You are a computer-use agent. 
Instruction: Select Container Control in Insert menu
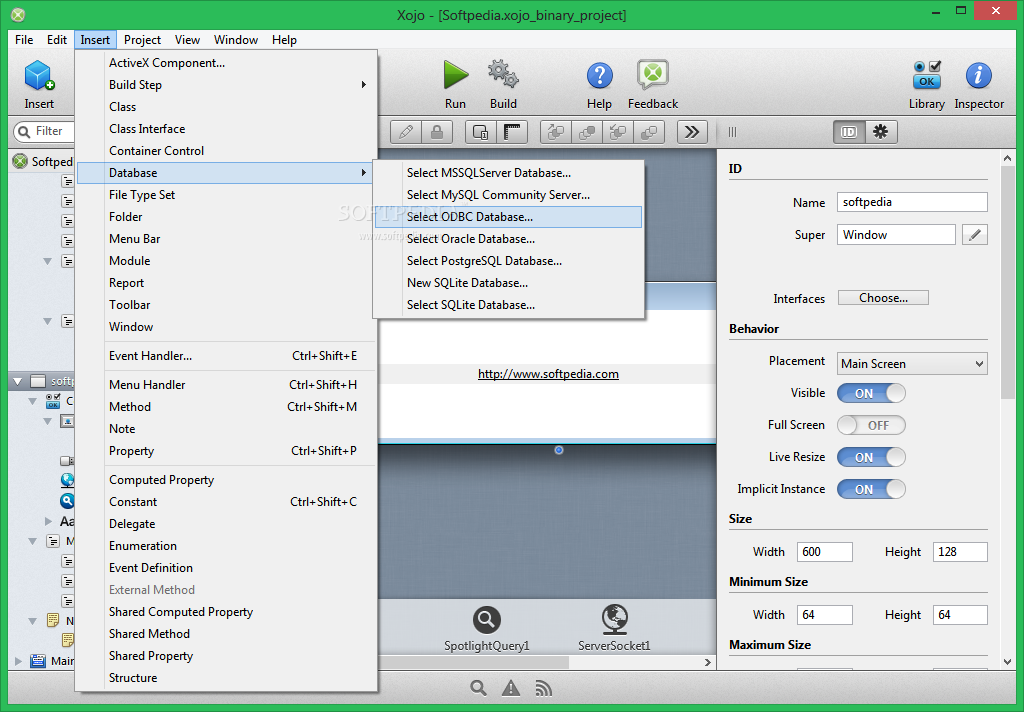226,151
